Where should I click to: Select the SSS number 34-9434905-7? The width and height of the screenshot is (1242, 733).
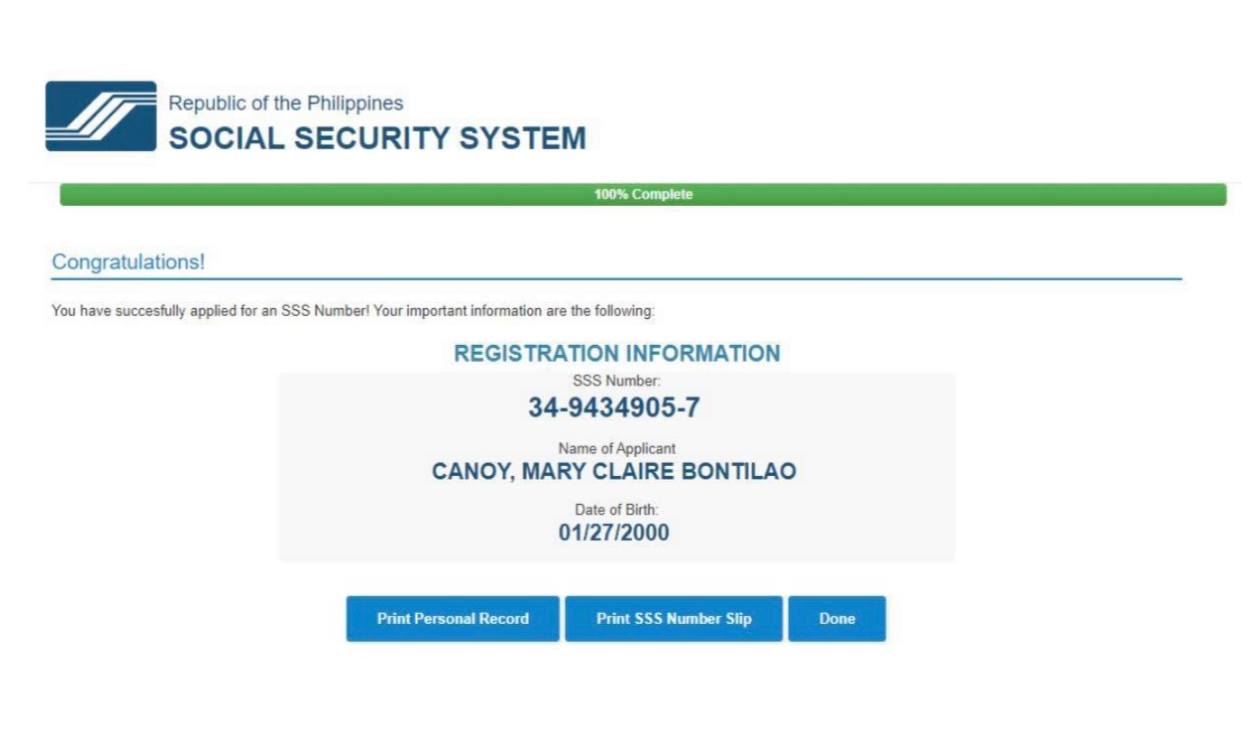click(614, 407)
